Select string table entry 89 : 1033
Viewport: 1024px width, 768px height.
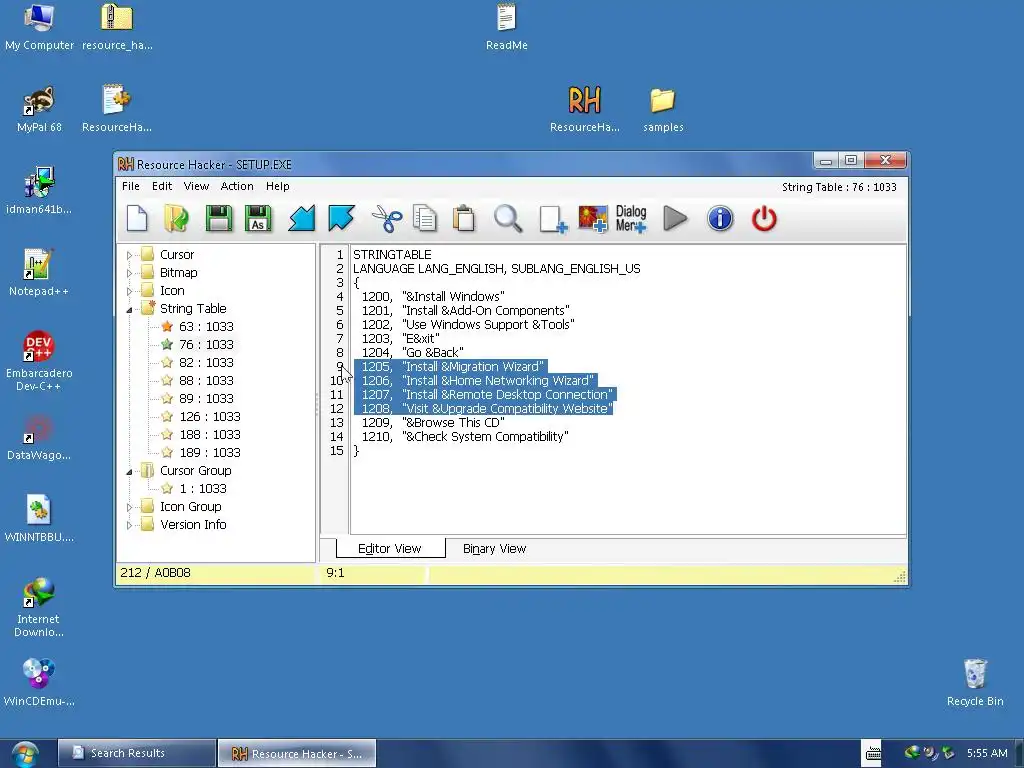click(206, 398)
